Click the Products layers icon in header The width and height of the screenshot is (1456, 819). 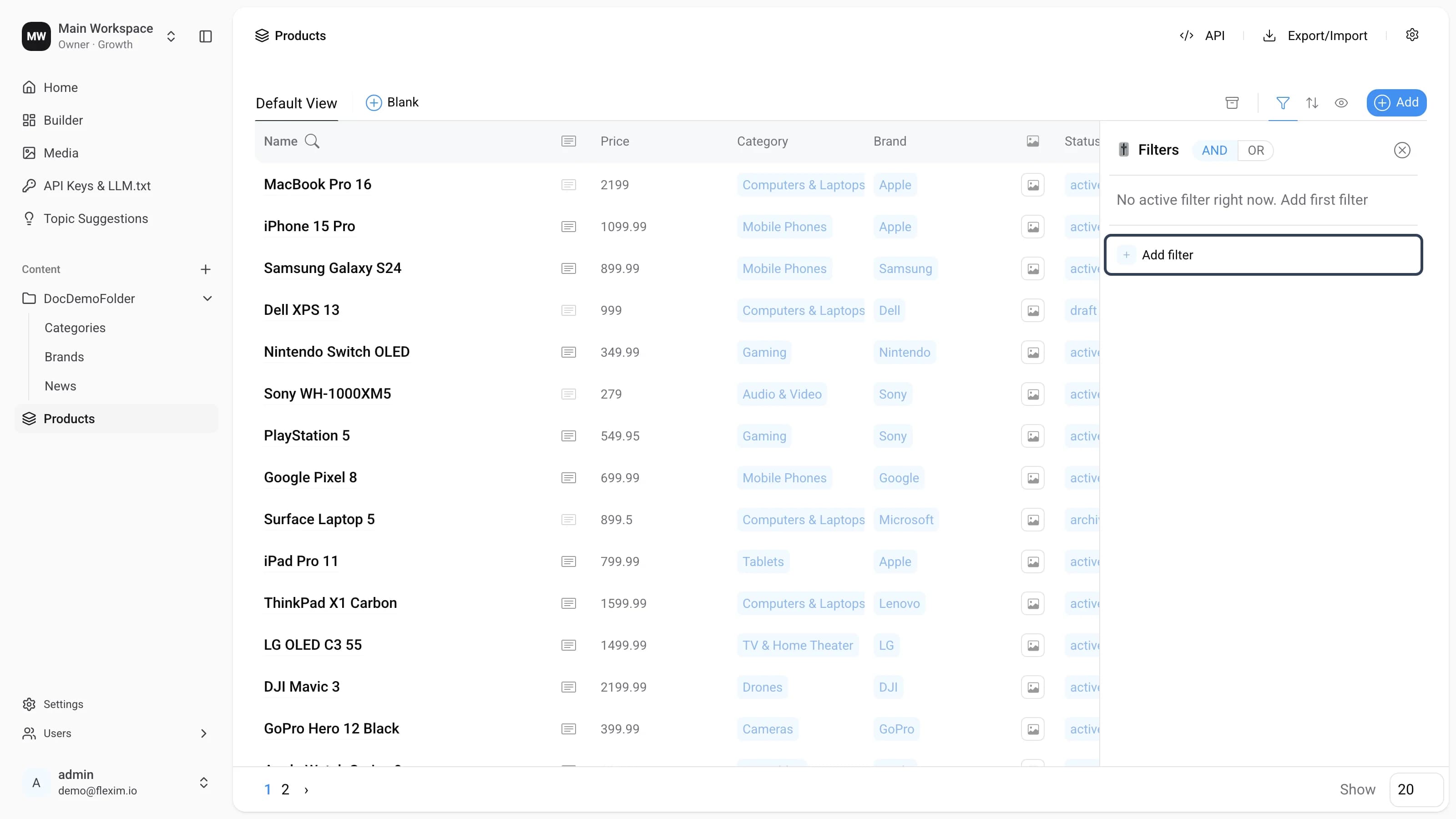pyautogui.click(x=262, y=35)
